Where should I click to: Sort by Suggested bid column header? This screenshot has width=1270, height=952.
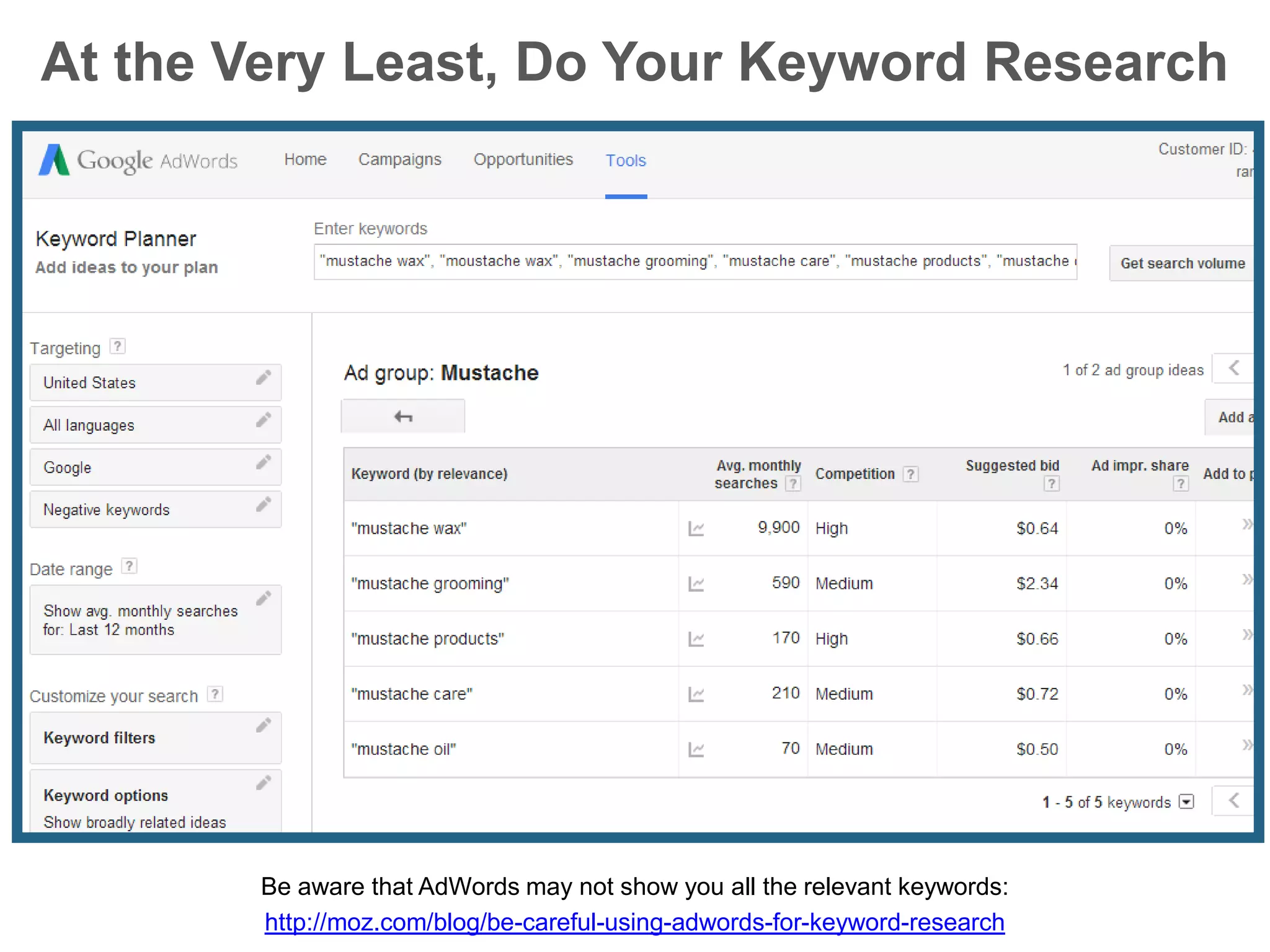coord(1012,465)
